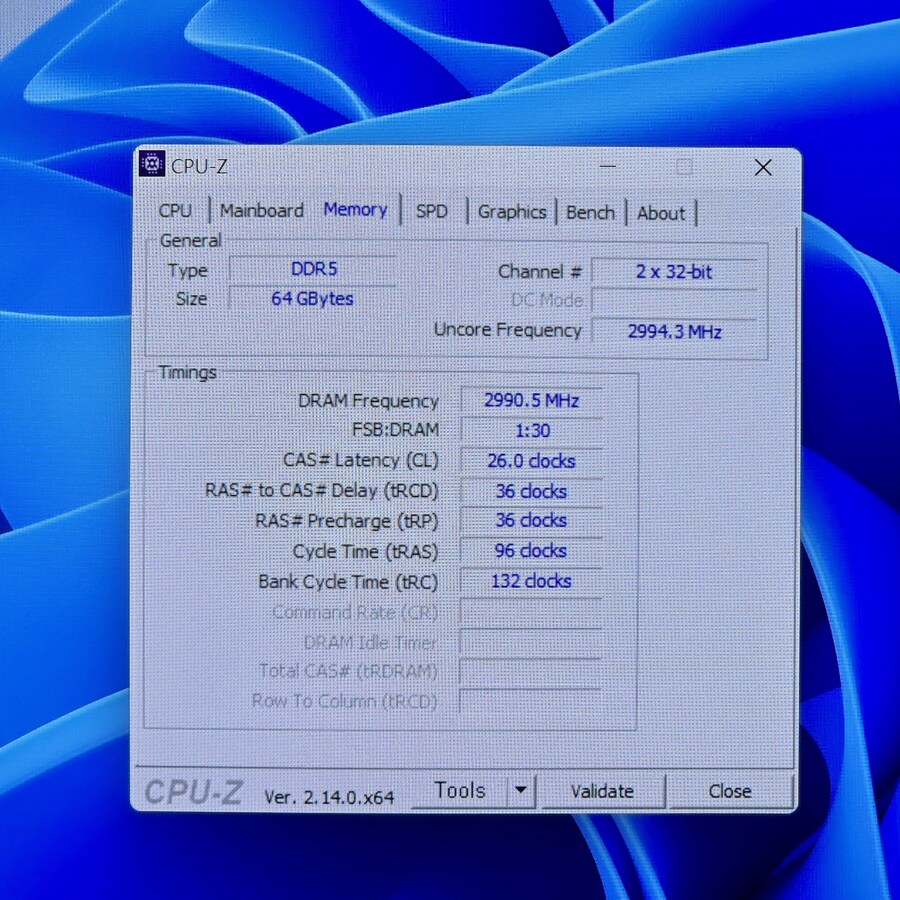Click the DRAM Frequency 2990.5 MHz value
This screenshot has width=900, height=900.
pos(532,400)
